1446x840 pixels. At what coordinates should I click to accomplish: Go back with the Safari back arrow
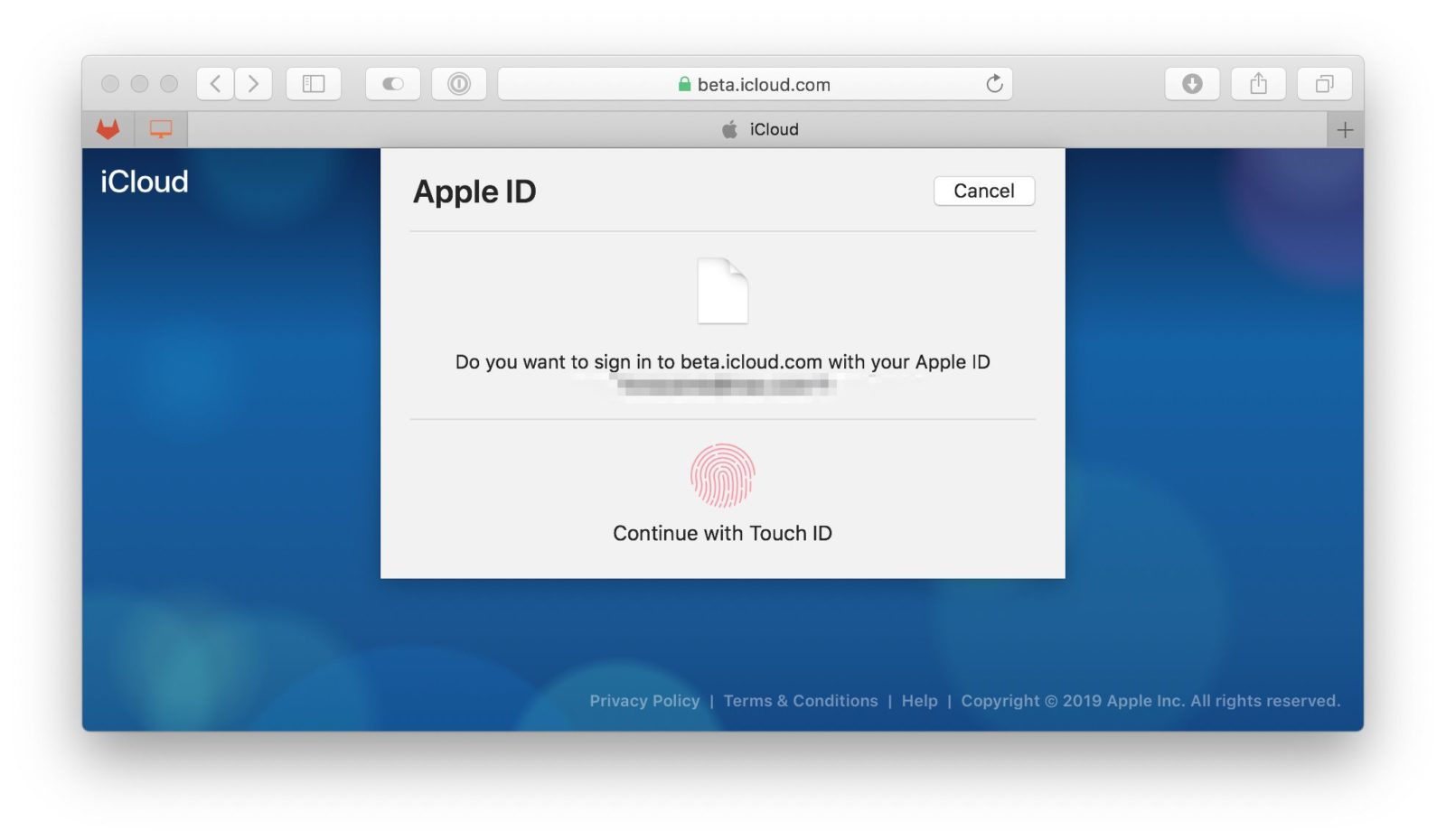tap(215, 84)
